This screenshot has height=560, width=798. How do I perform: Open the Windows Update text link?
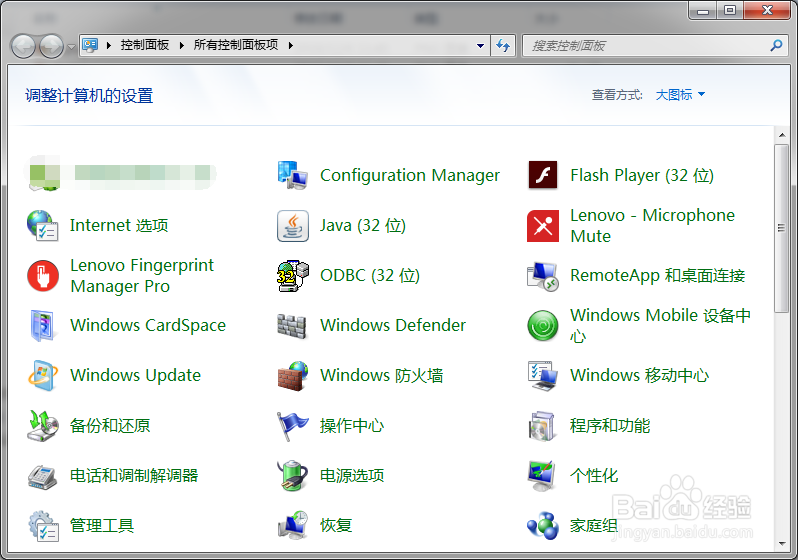tap(135, 375)
